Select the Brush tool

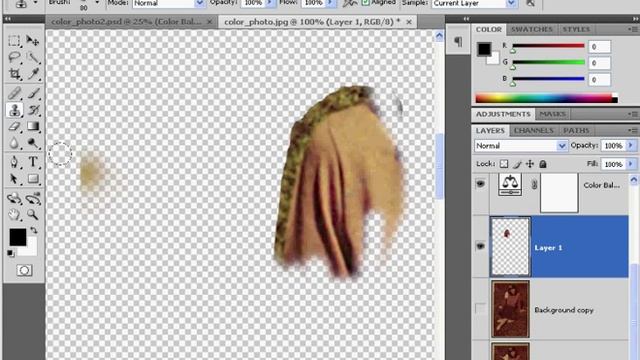click(33, 93)
